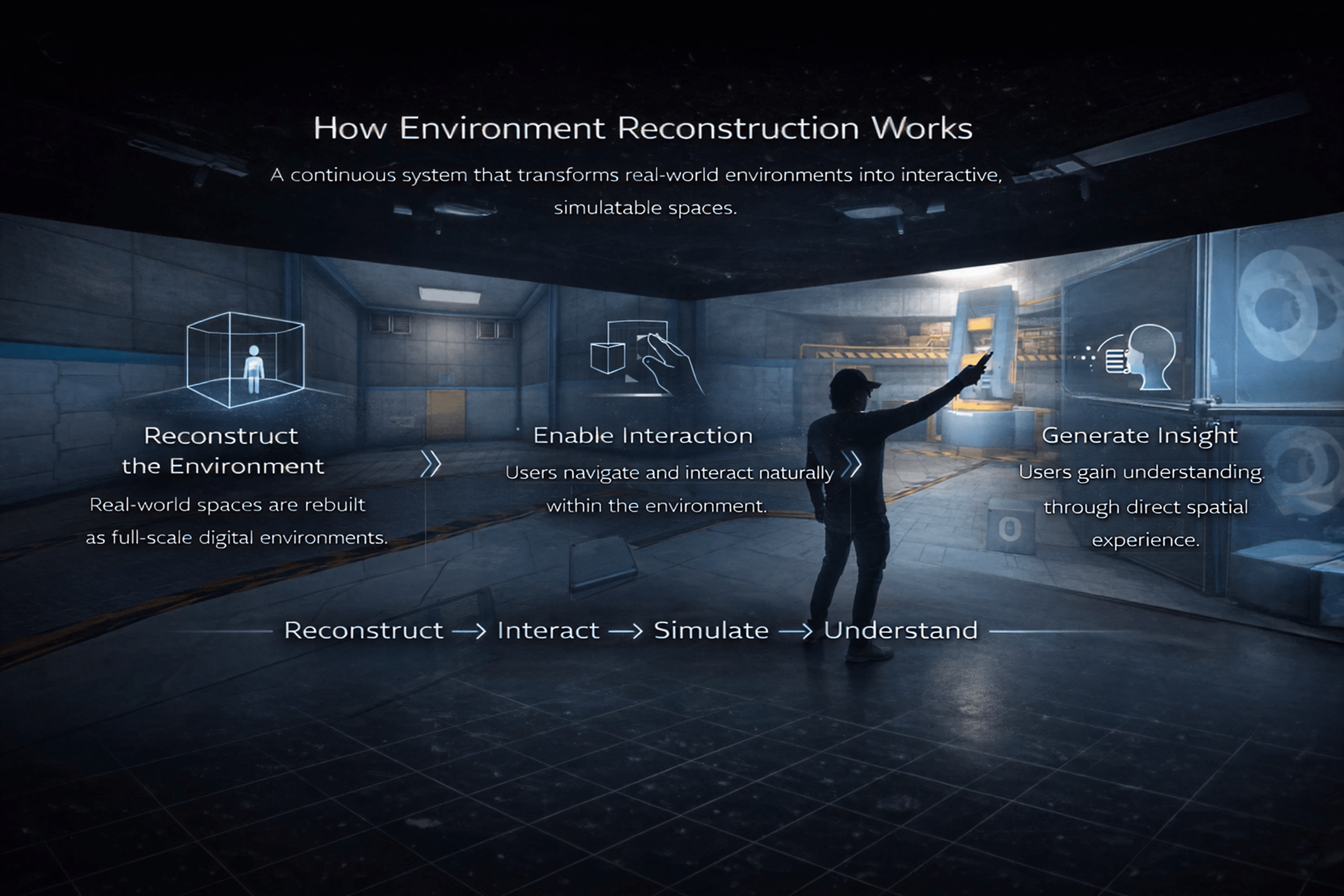This screenshot has width=1344, height=896.
Task: Select the Generate Insight heading
Action: (x=1140, y=436)
